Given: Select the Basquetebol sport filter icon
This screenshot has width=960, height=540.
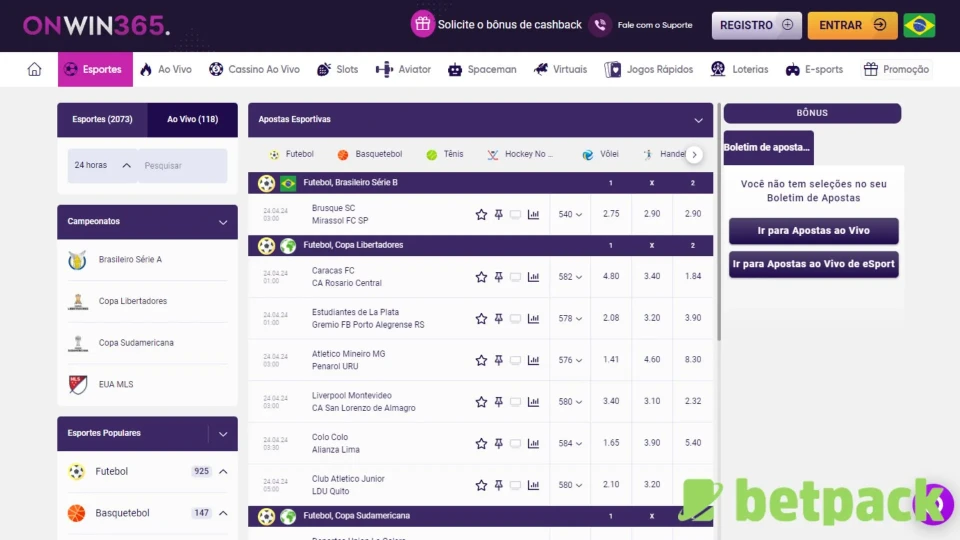Looking at the screenshot, I should click(x=343, y=155).
